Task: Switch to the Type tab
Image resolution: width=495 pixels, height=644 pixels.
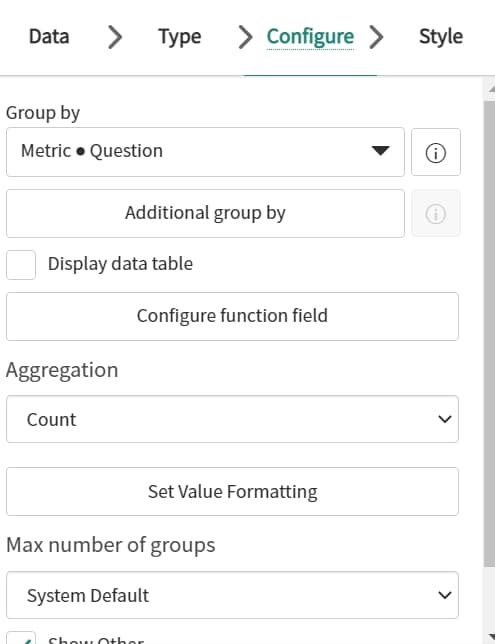Action: coord(180,37)
